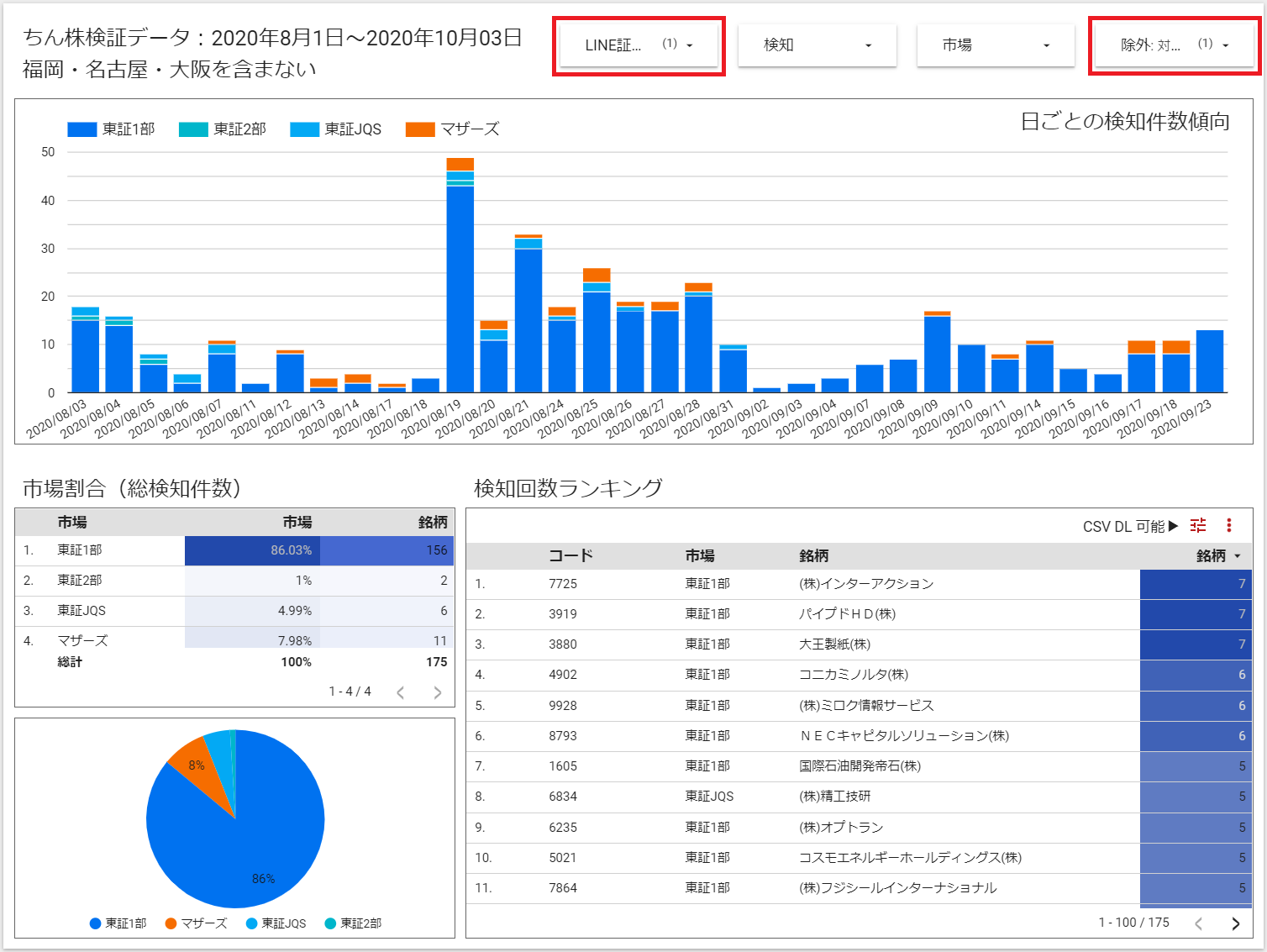Image resolution: width=1267 pixels, height=952 pixels.
Task: Toggle マザーズ series in bar chart legend
Action: tap(453, 129)
